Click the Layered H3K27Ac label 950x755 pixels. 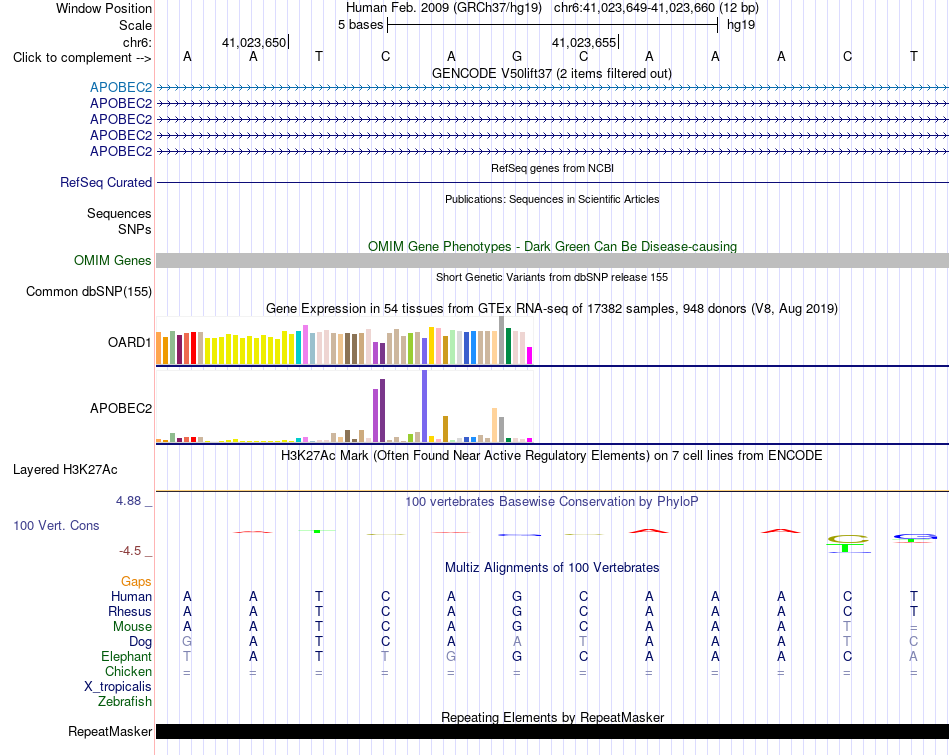(65, 470)
